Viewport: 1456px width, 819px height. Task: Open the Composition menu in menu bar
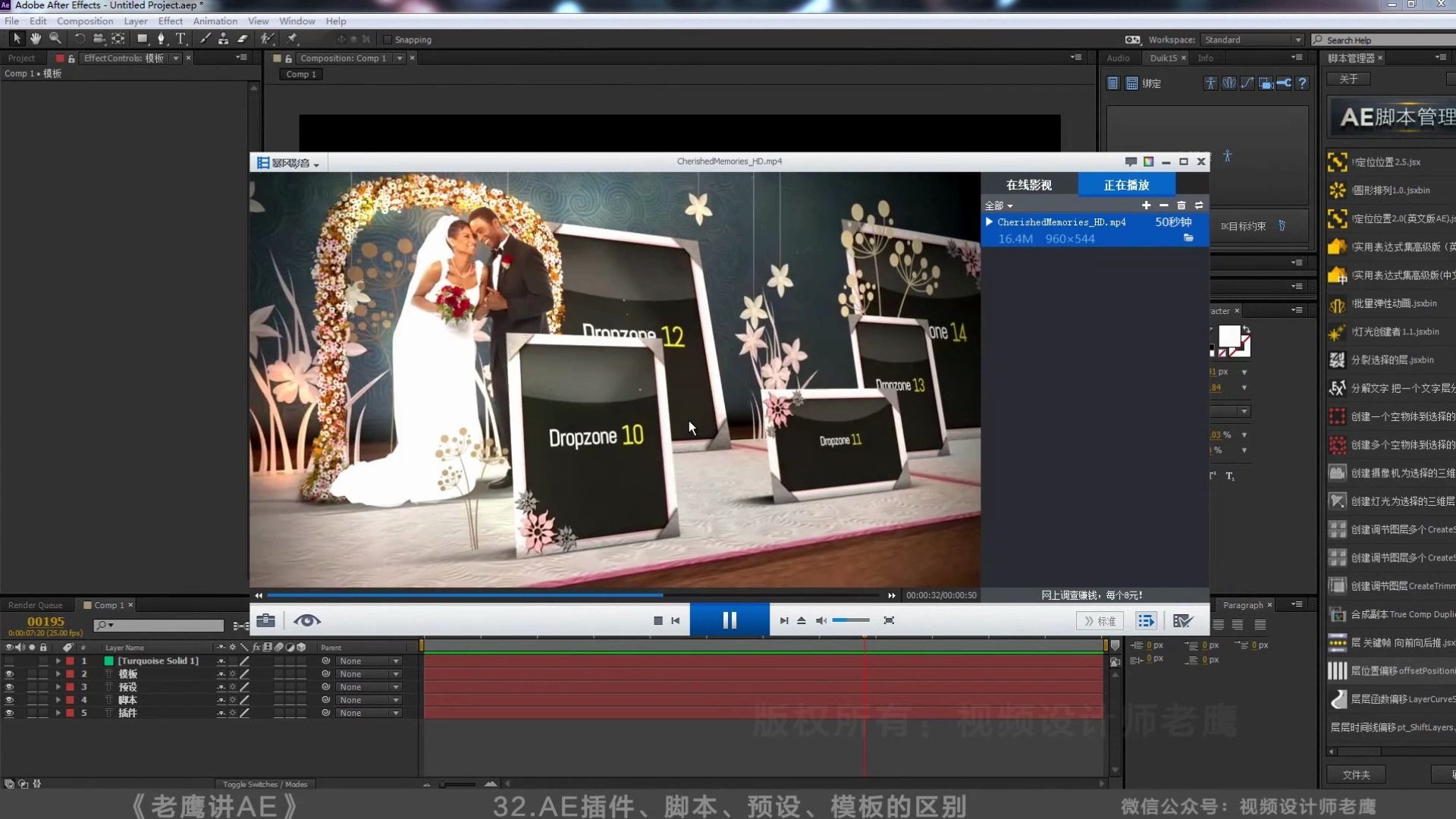point(84,20)
